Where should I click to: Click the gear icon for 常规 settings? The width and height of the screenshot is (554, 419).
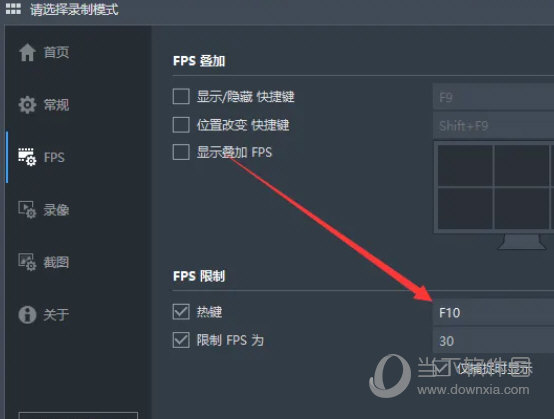click(x=27, y=105)
